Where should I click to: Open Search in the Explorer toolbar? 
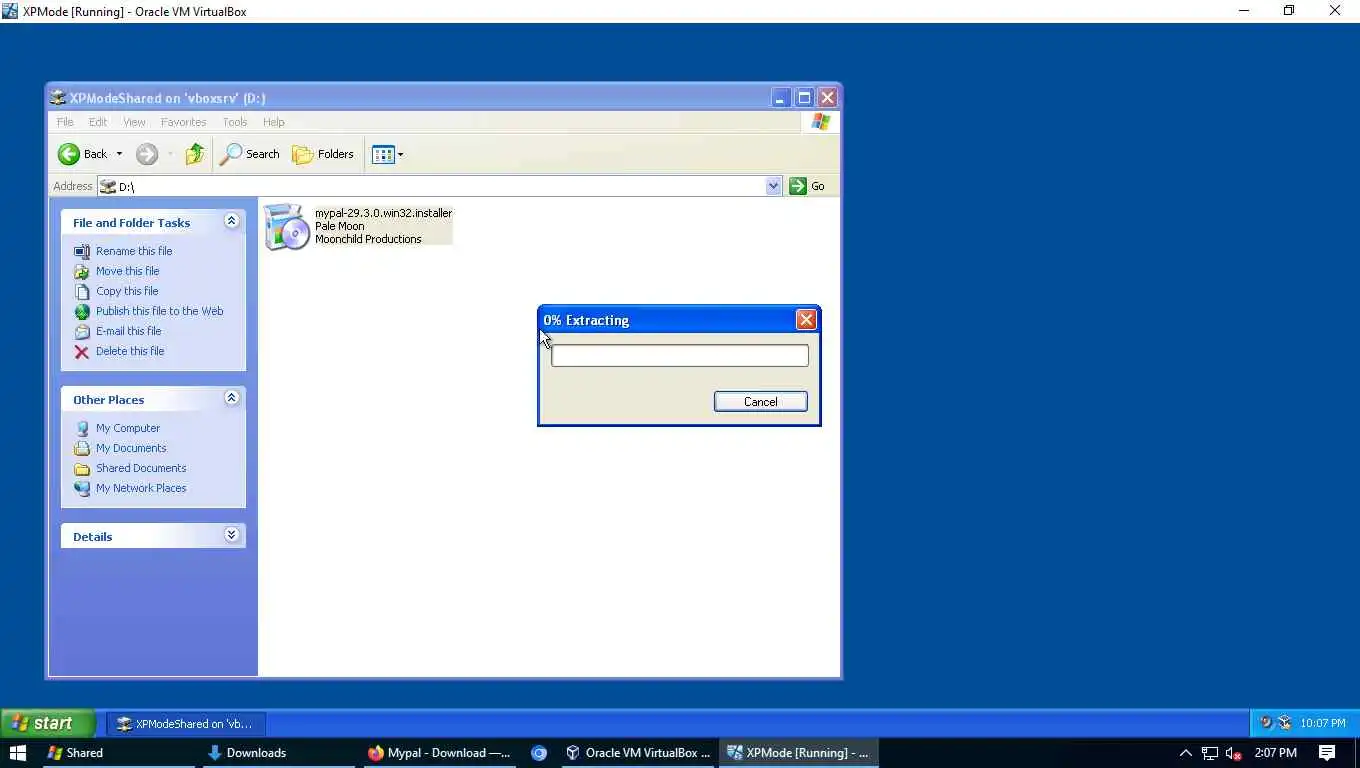point(250,154)
